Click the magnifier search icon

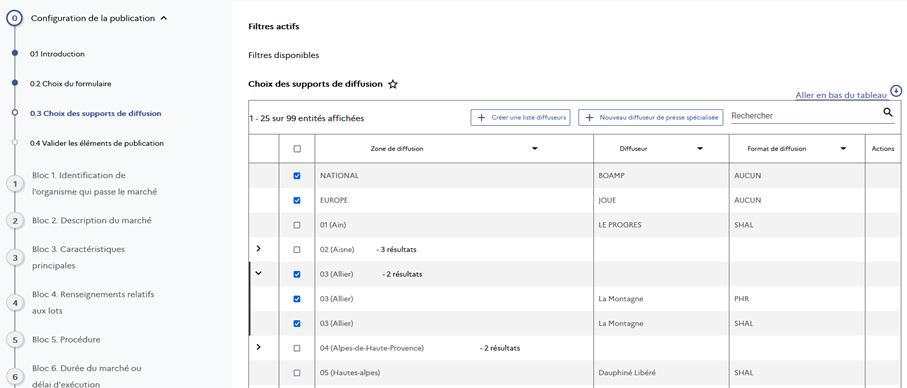[x=888, y=113]
